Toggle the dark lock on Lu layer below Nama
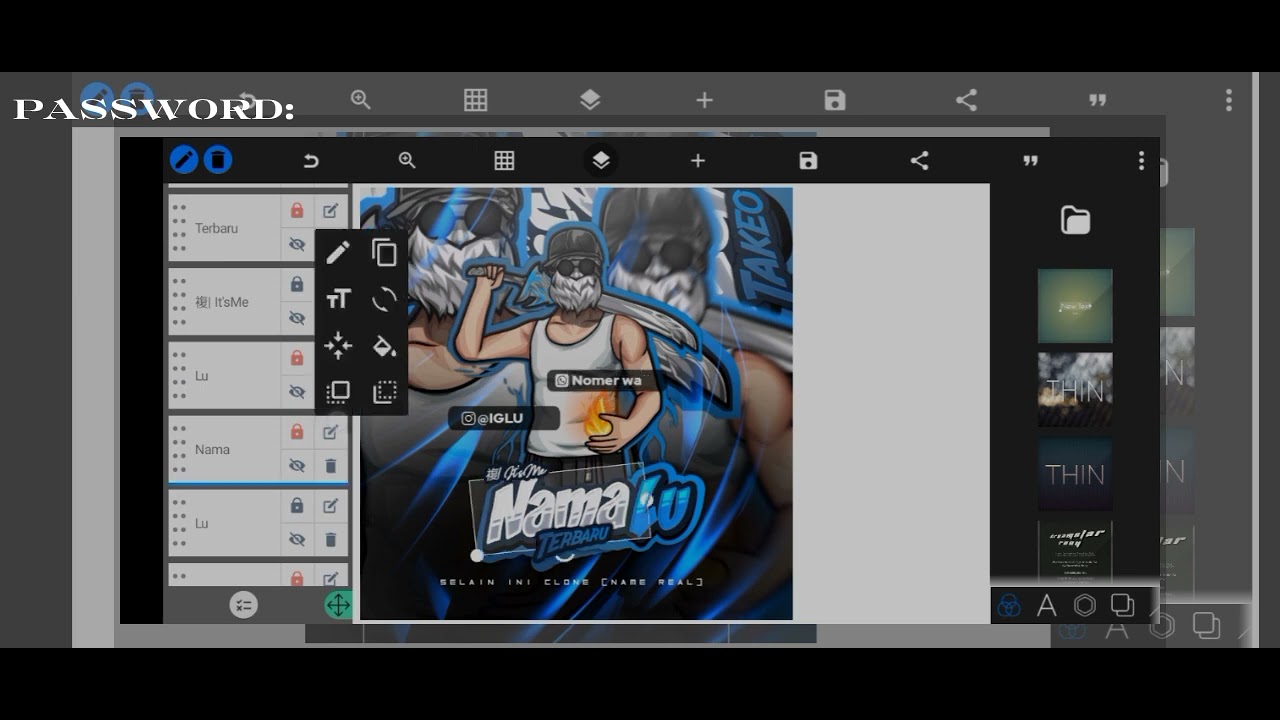Image resolution: width=1280 pixels, height=720 pixels. 297,506
